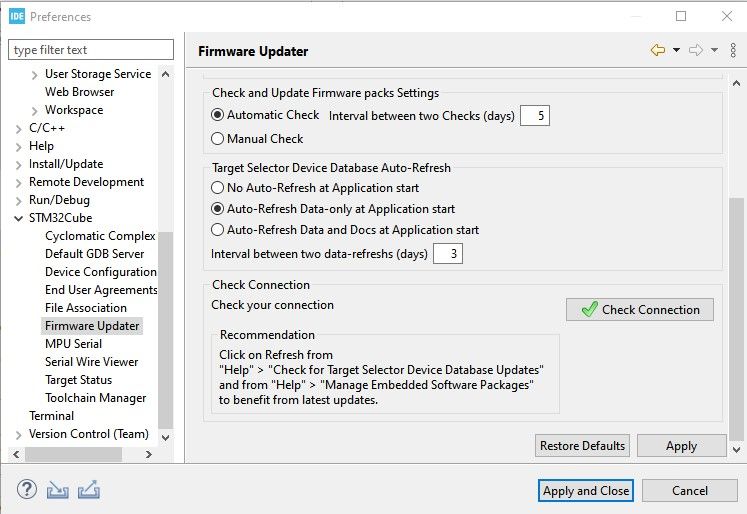
Task: Go back with the yellow arrow icon
Action: [658, 51]
